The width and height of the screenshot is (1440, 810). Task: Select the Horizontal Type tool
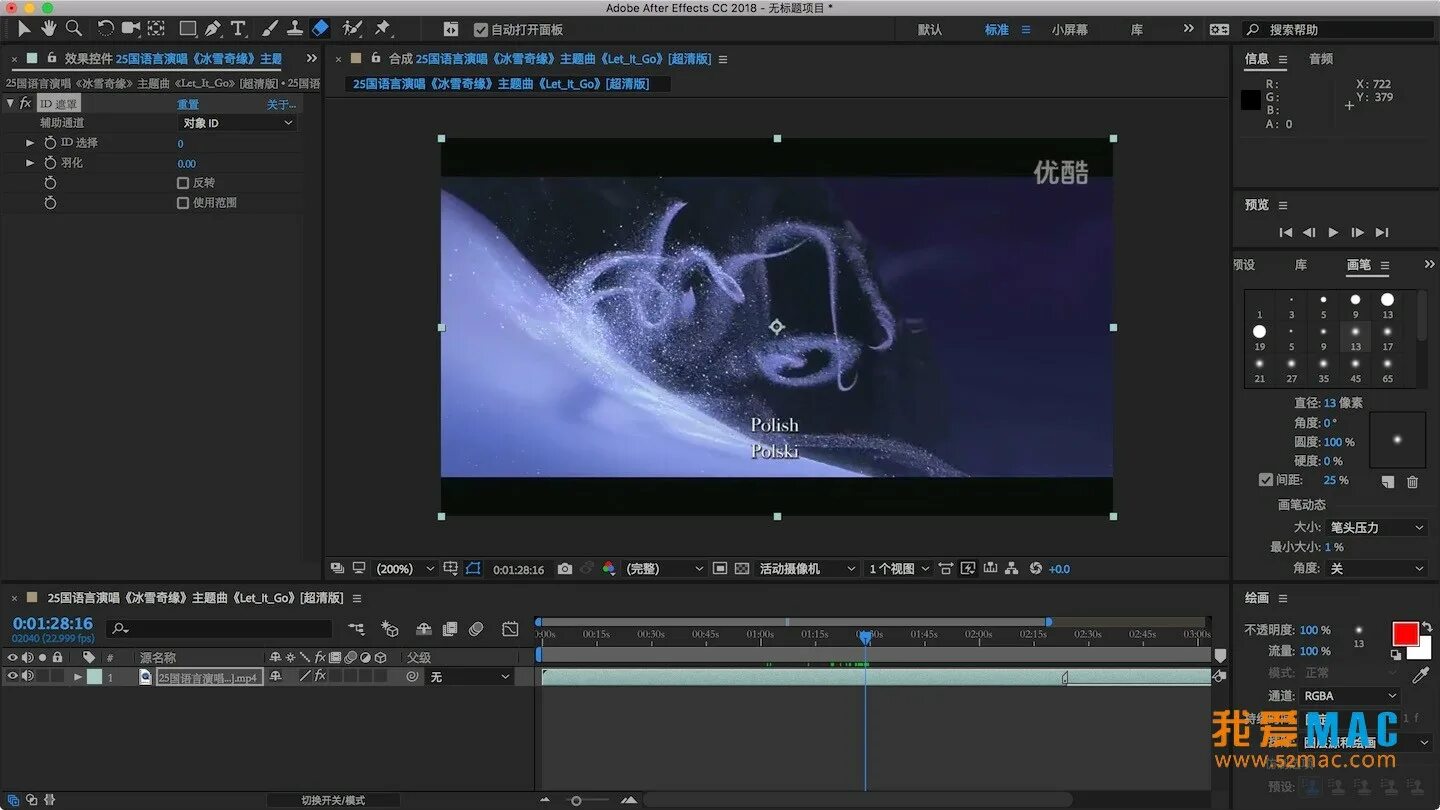tap(238, 29)
